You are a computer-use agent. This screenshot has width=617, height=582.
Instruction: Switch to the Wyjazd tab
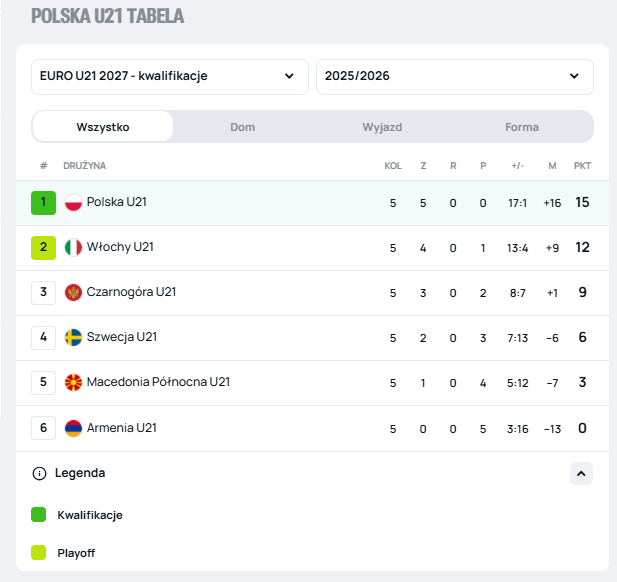point(382,127)
